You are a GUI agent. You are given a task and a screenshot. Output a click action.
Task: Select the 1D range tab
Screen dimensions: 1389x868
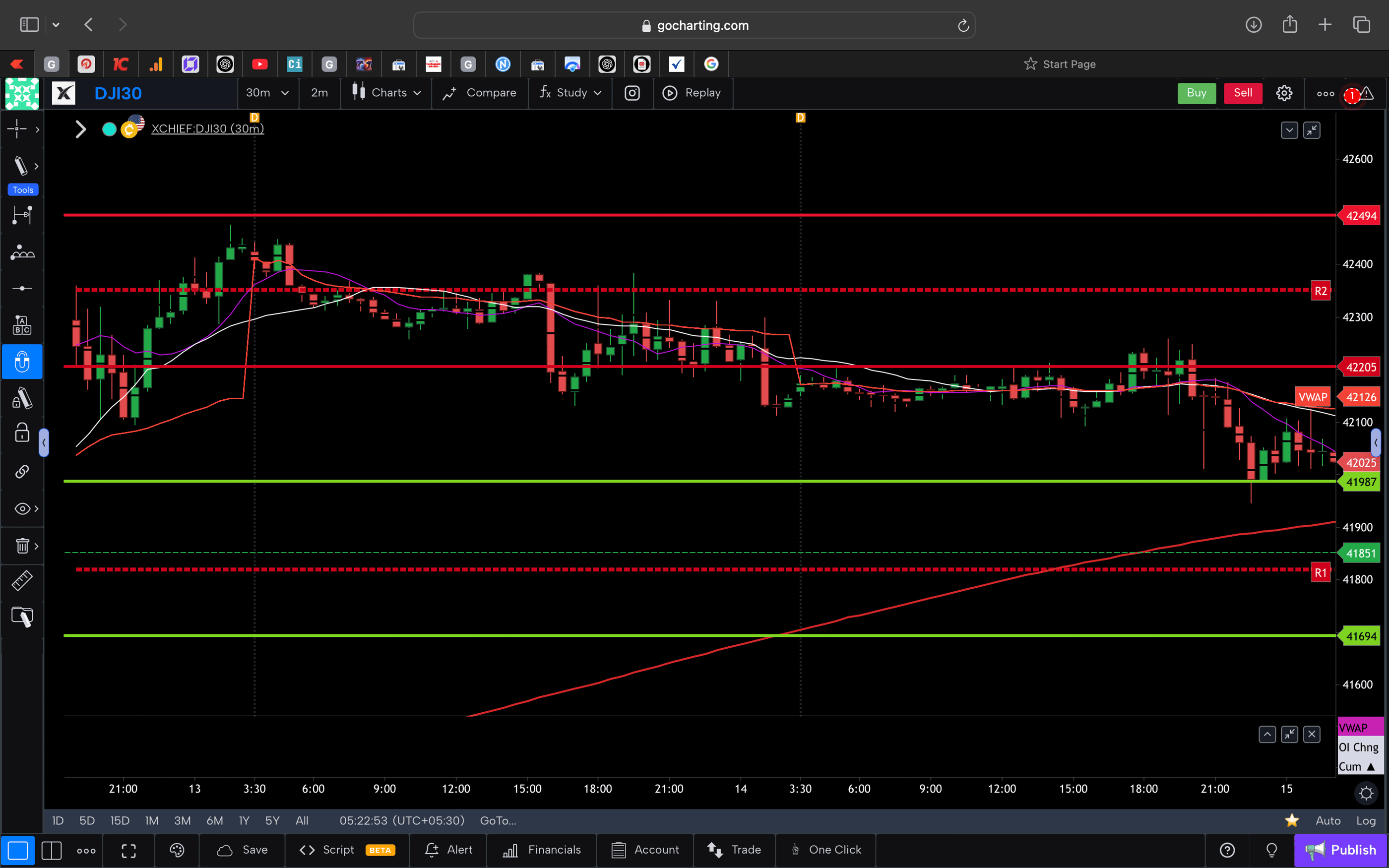[x=58, y=820]
